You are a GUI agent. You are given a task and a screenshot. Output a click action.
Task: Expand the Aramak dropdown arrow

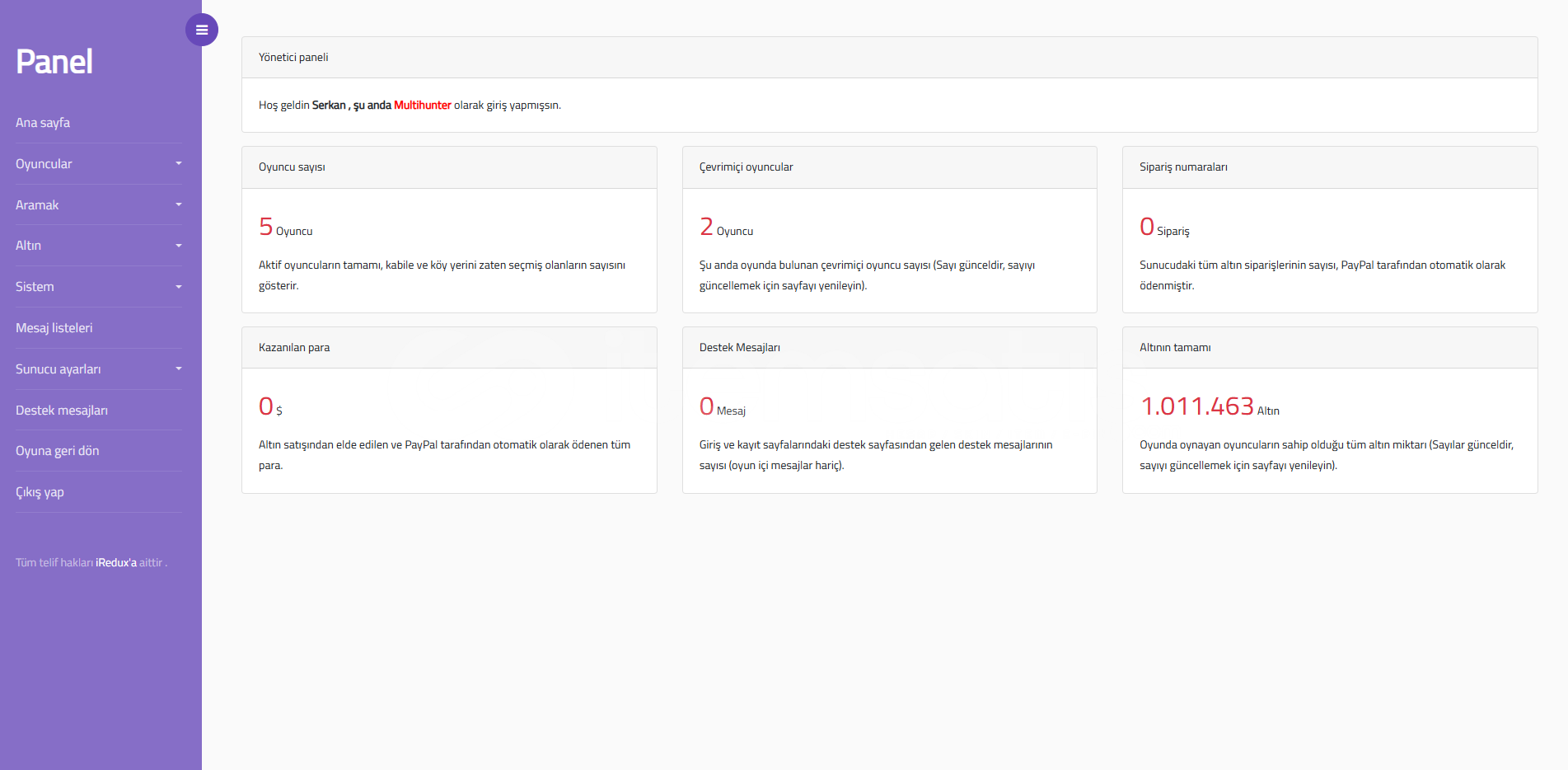tap(178, 205)
